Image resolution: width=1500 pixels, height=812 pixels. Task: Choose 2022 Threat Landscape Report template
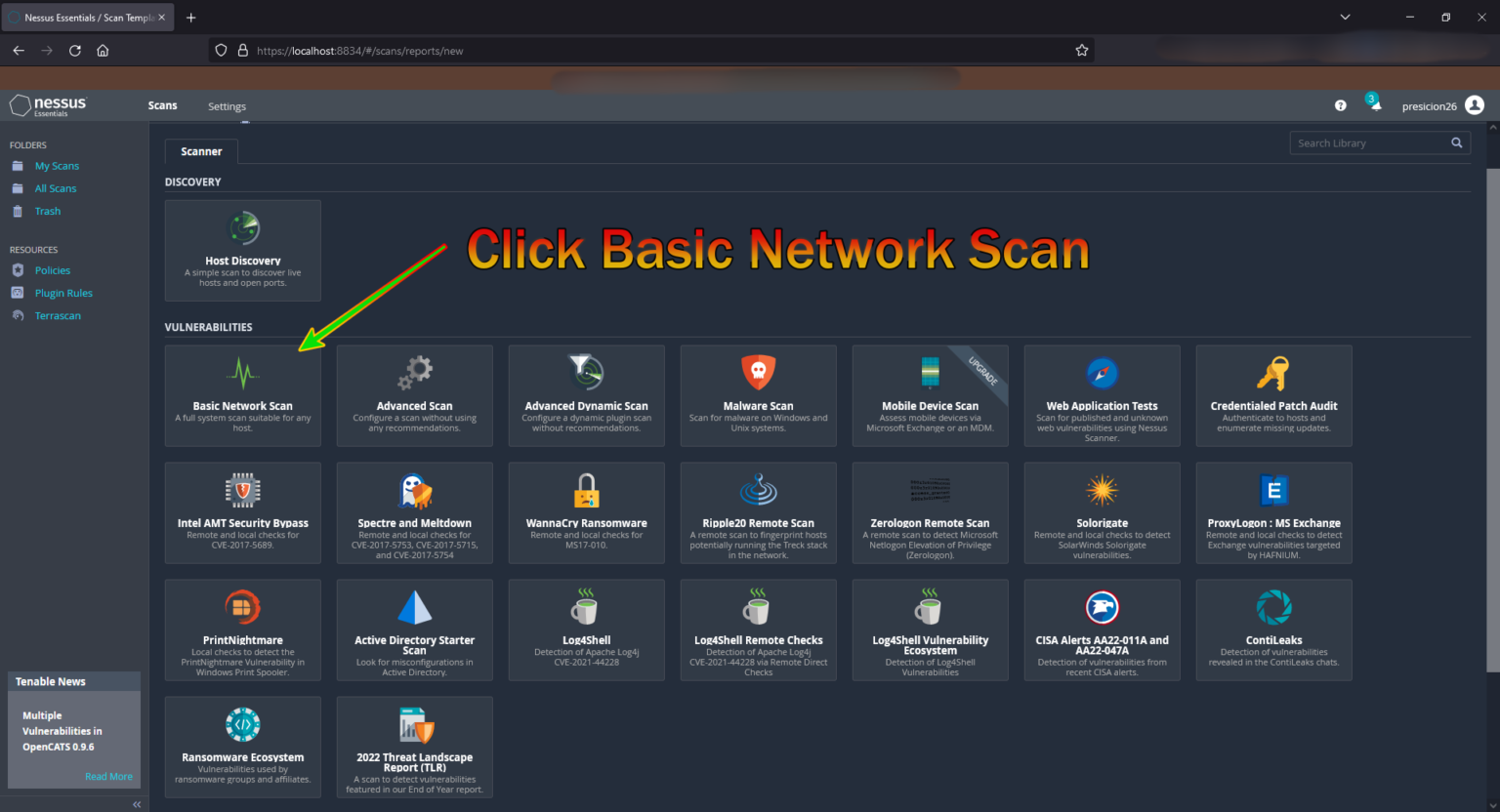pyautogui.click(x=414, y=747)
